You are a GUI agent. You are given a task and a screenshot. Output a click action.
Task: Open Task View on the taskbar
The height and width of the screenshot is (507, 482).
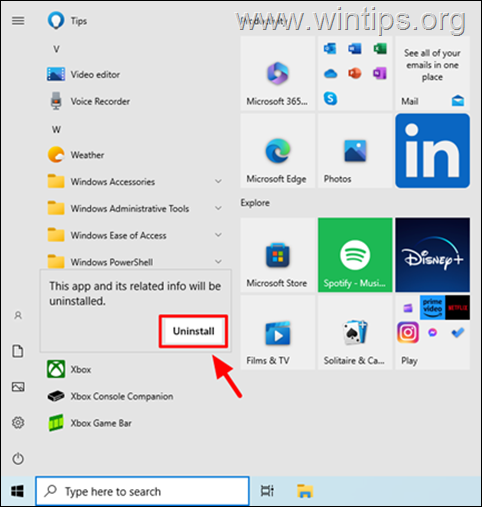pos(267,491)
